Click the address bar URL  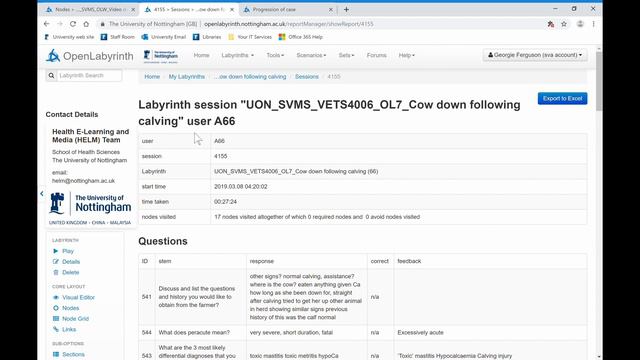pyautogui.click(x=289, y=24)
